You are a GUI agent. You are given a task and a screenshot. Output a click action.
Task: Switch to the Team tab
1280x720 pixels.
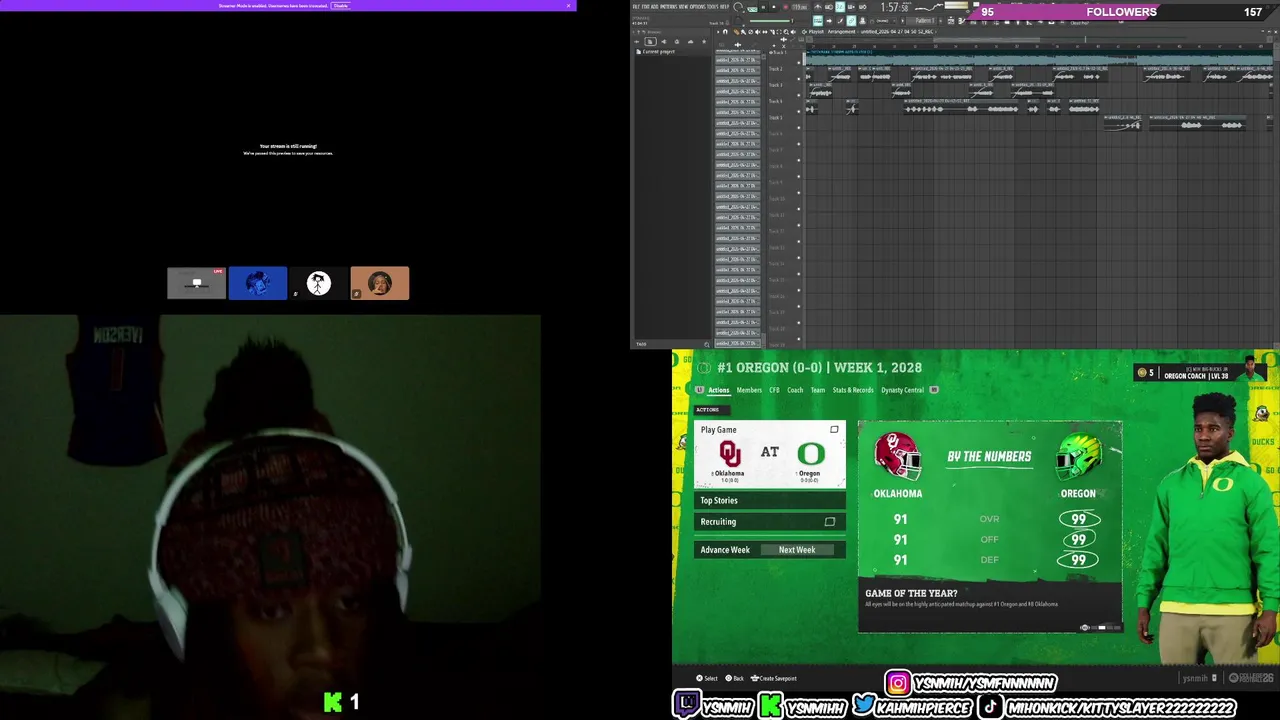pyautogui.click(x=818, y=390)
